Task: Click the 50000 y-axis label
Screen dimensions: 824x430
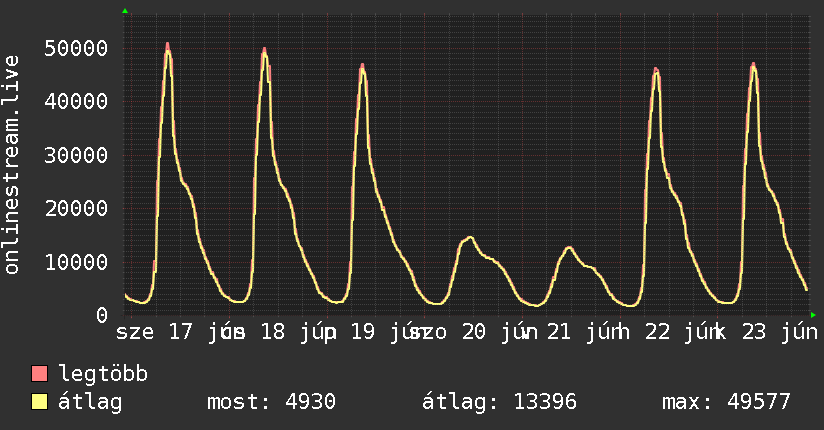Action: click(x=76, y=48)
